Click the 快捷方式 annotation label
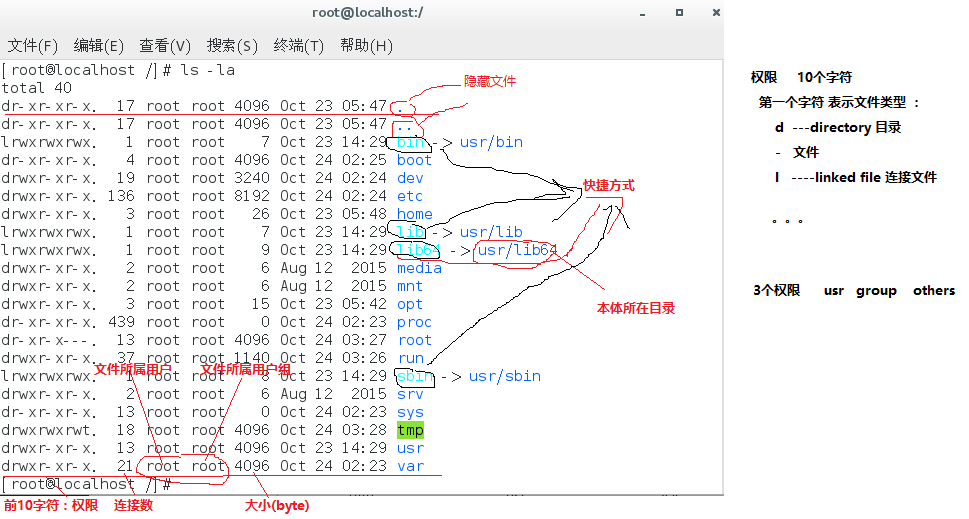This screenshot has width=969, height=519. [609, 185]
